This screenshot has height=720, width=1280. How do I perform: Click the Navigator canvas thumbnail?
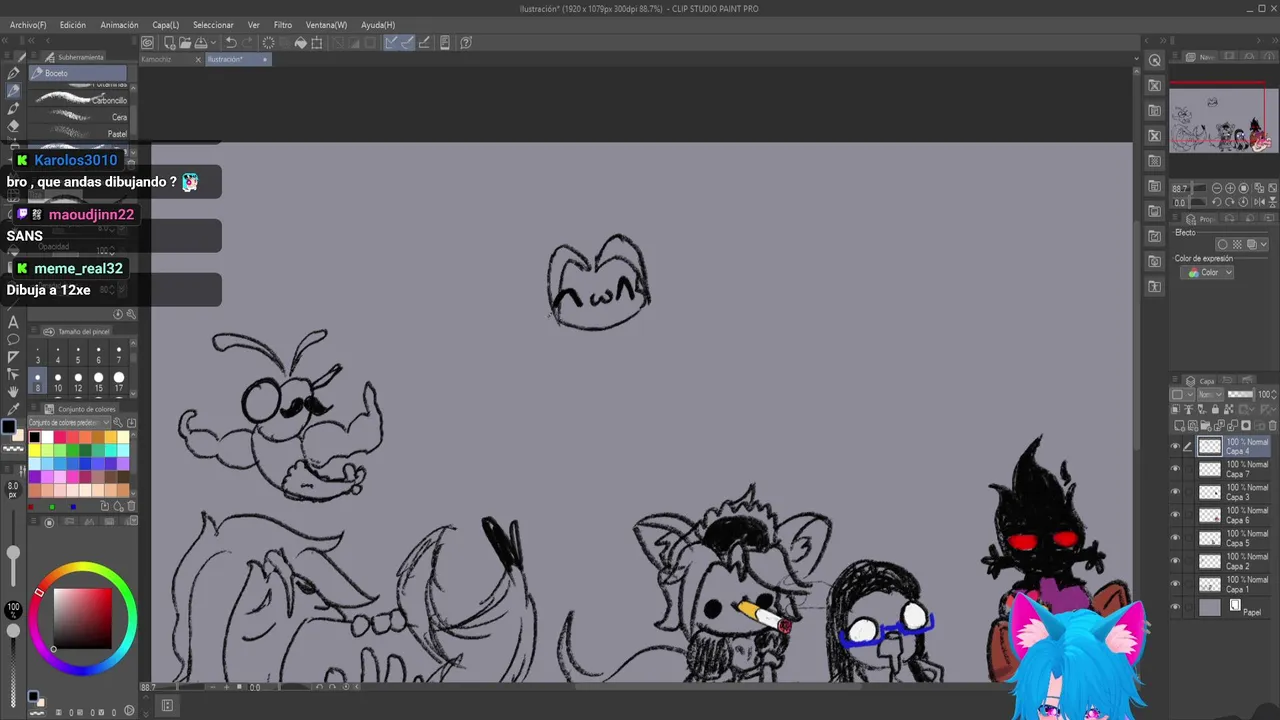click(x=1223, y=120)
